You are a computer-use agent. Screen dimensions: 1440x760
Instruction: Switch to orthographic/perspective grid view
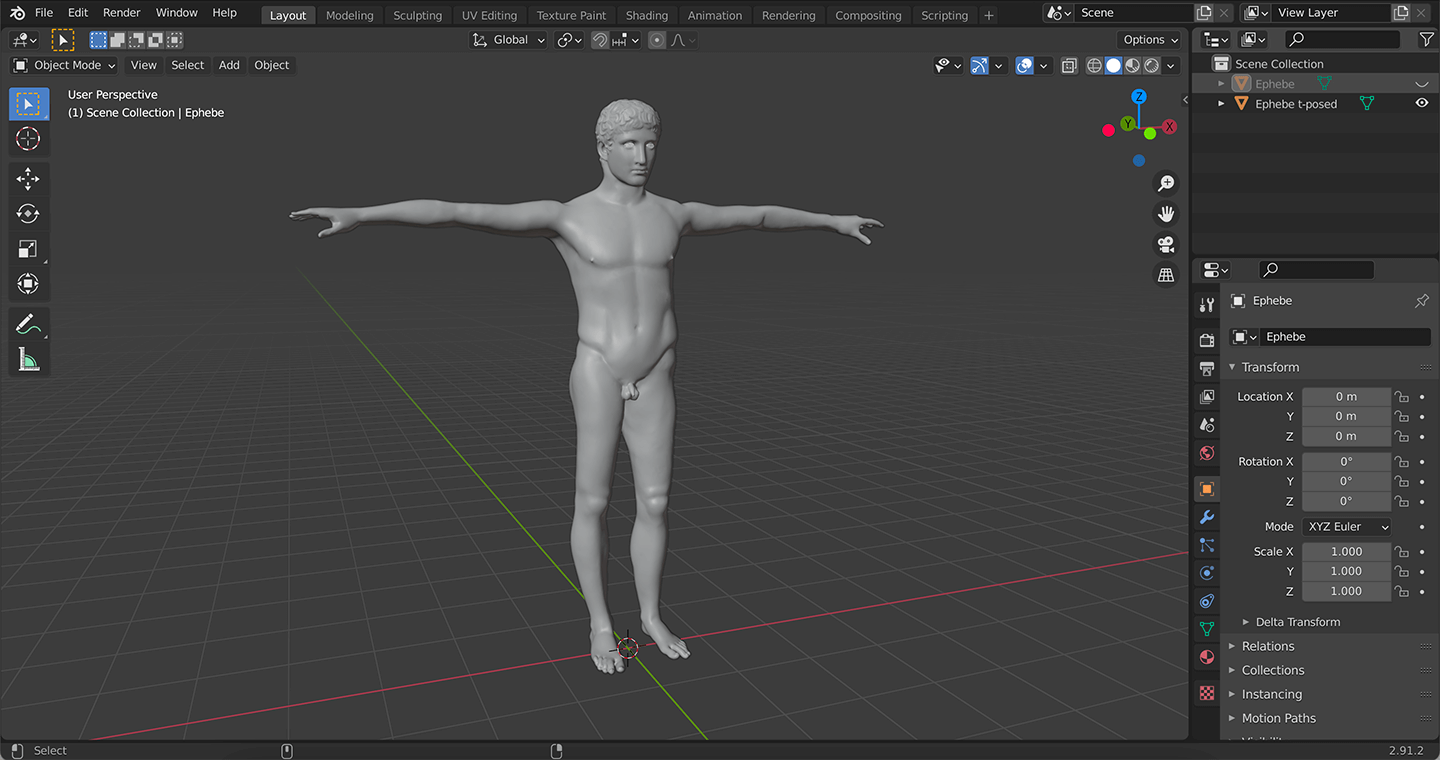click(x=1166, y=275)
